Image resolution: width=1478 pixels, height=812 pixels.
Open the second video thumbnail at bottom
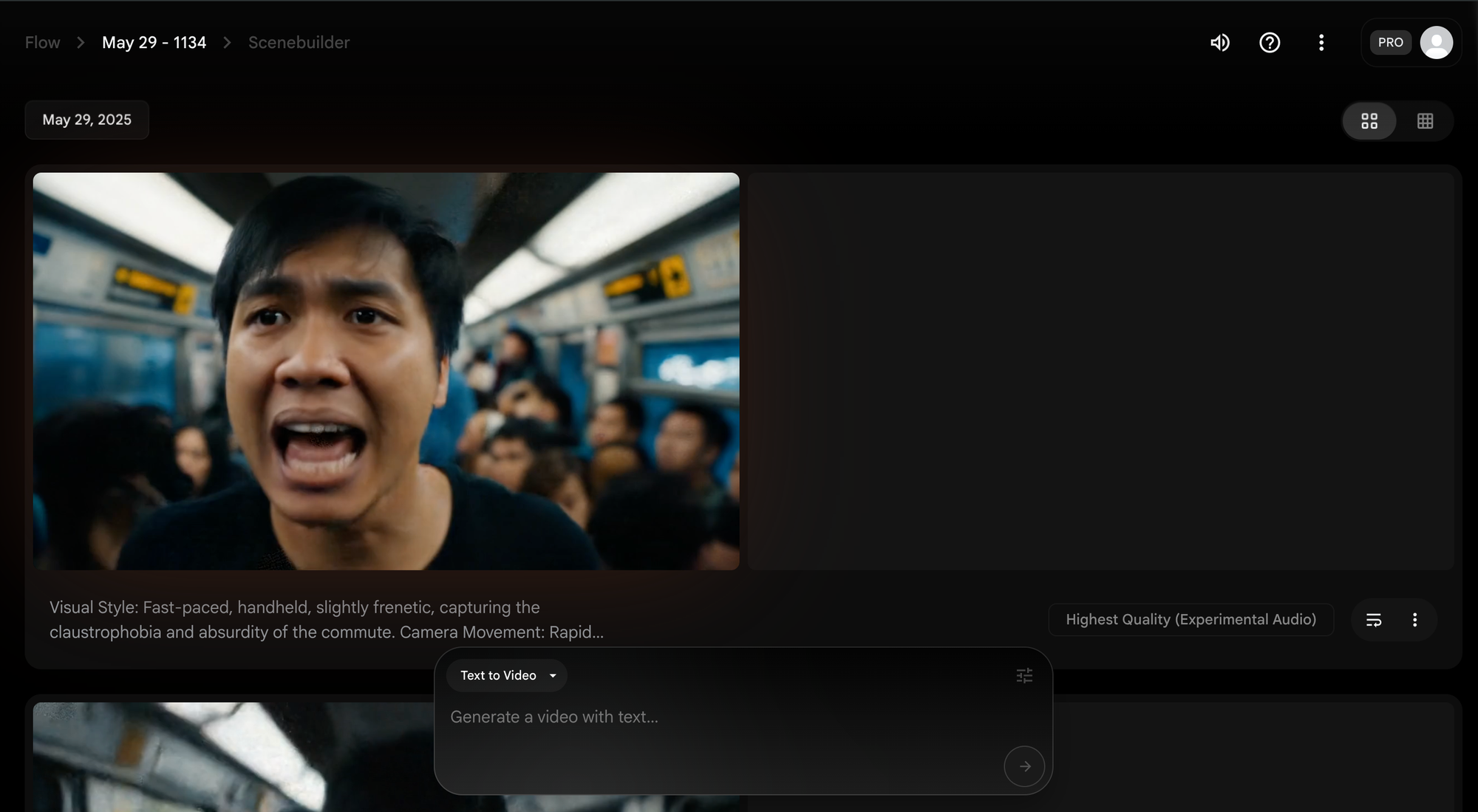233,757
